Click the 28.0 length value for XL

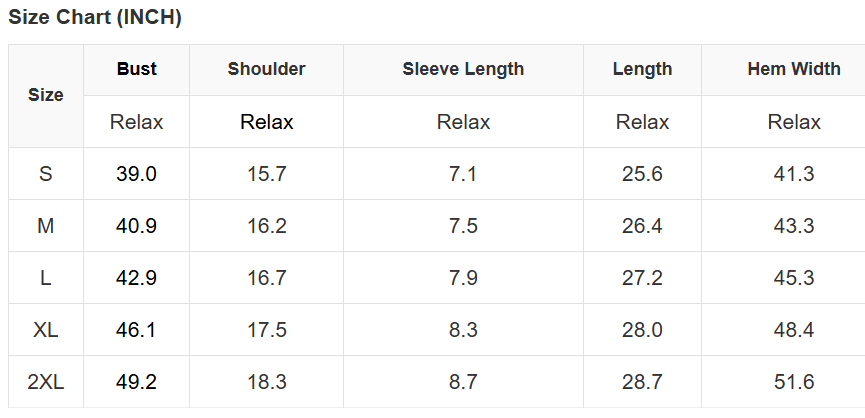coord(642,330)
